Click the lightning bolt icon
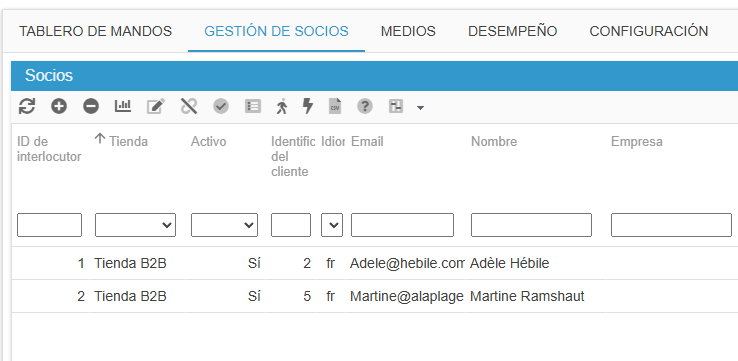The image size is (738, 361). (x=308, y=106)
